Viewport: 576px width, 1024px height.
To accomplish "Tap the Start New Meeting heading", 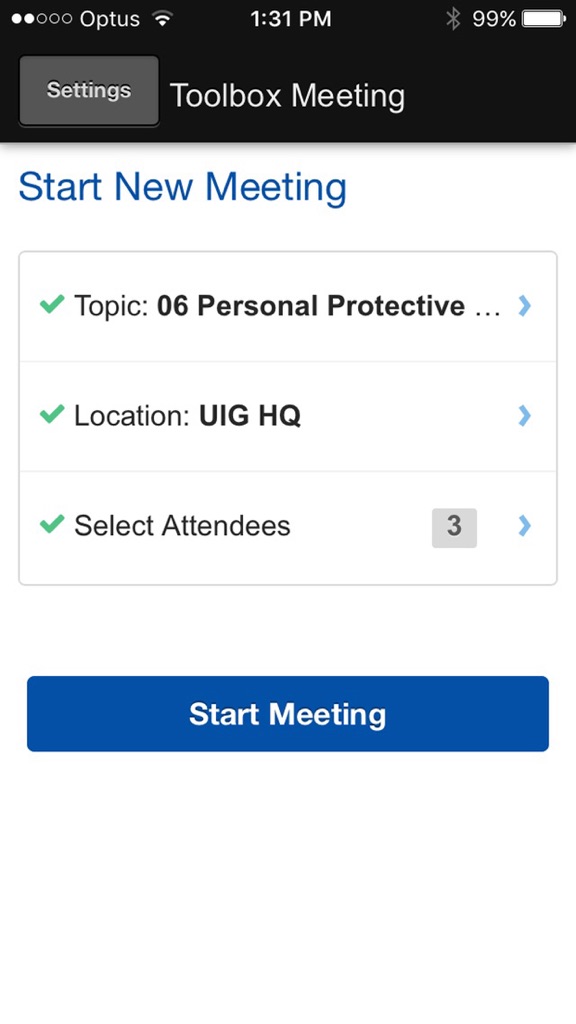I will tap(183, 187).
